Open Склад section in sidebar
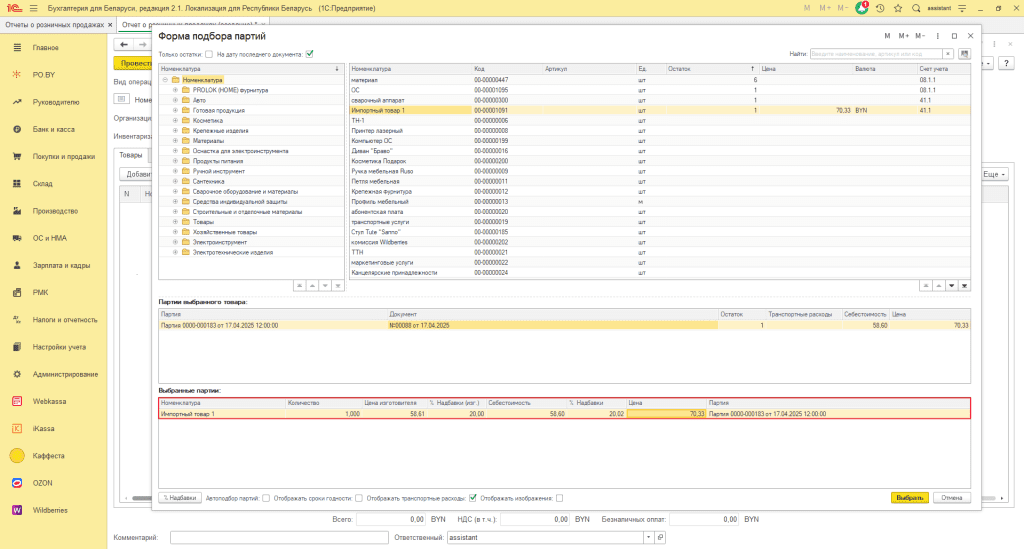Image resolution: width=1024 pixels, height=549 pixels. [x=42, y=184]
